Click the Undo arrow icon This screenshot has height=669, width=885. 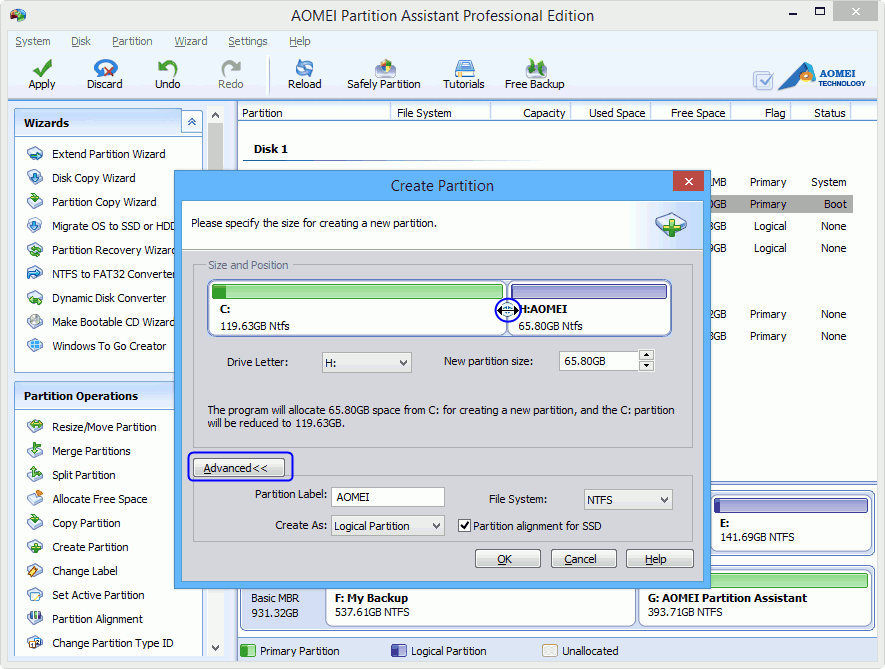point(167,68)
